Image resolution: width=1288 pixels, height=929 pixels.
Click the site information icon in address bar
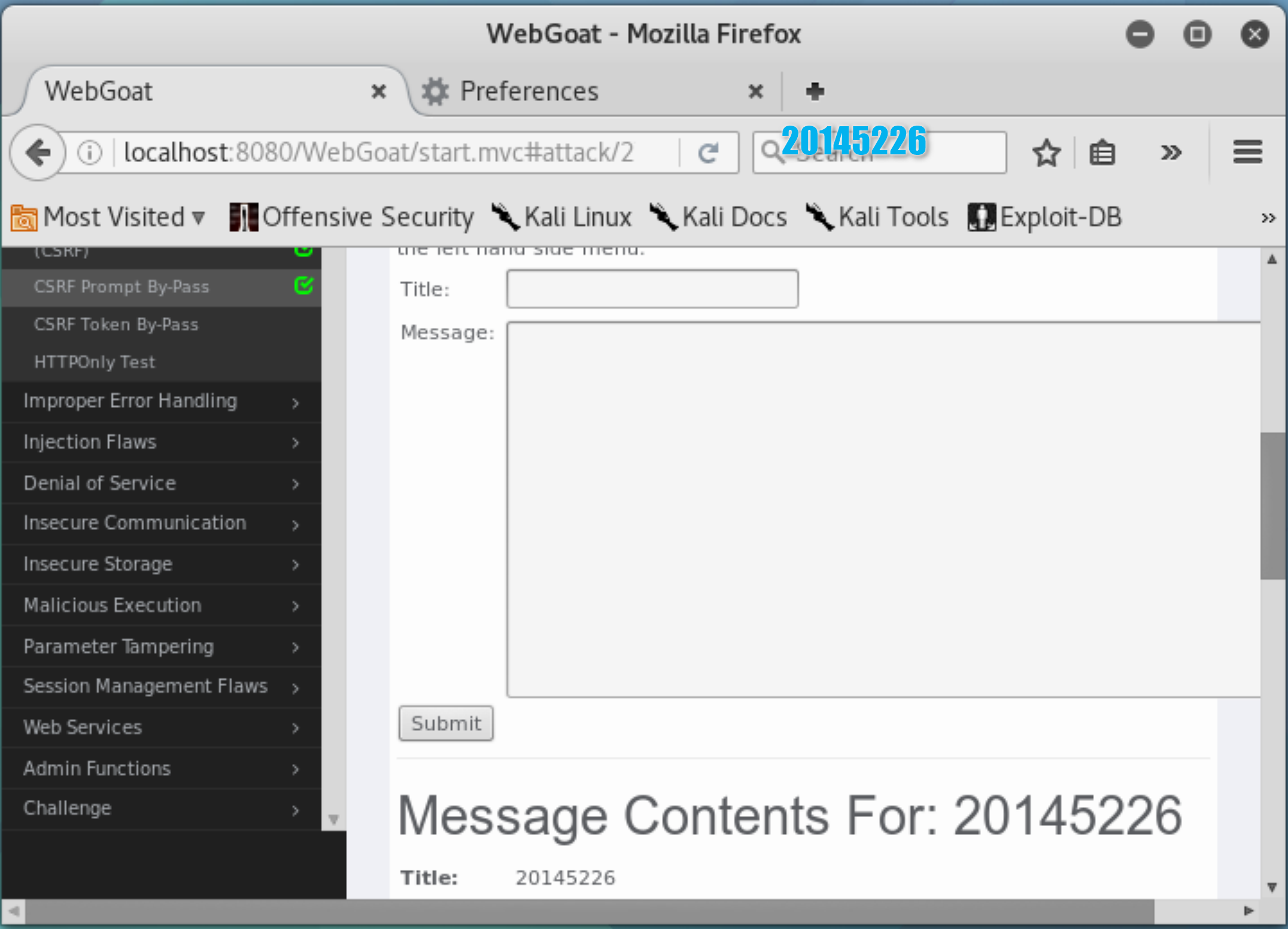click(x=89, y=153)
